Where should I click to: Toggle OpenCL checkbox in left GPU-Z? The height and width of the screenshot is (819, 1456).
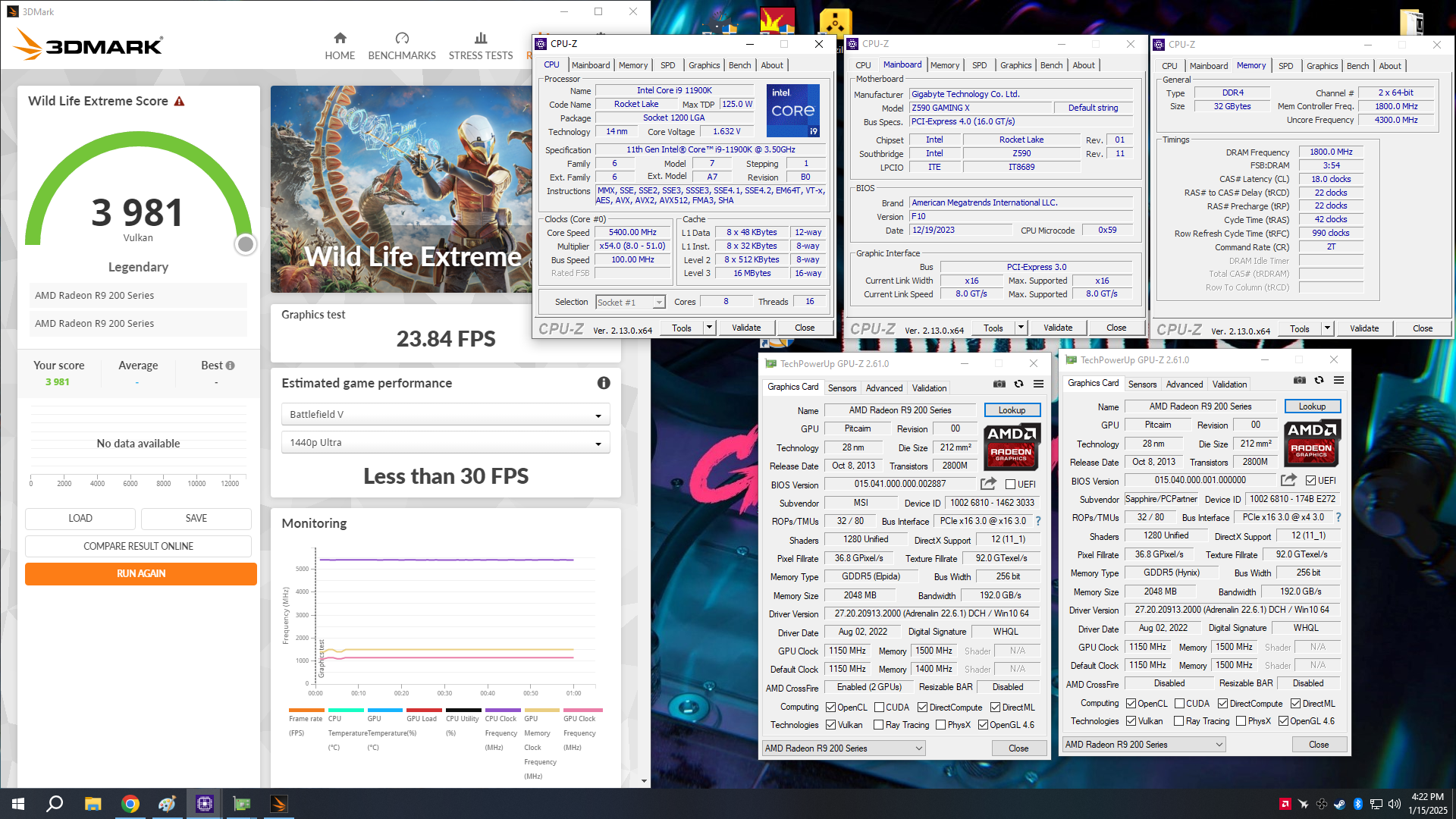830,708
